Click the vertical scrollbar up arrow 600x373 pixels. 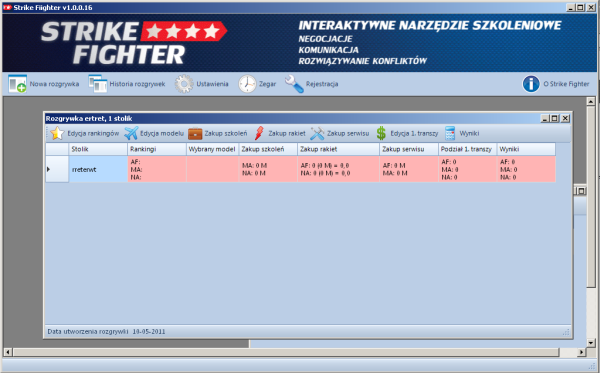click(x=591, y=101)
